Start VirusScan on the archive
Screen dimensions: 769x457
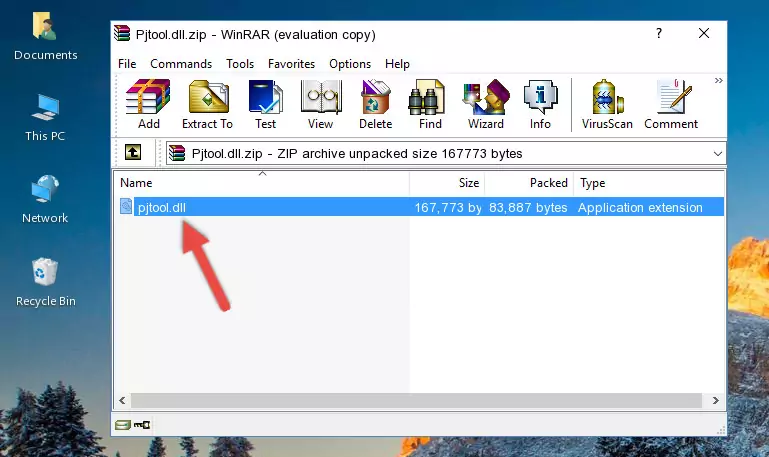[607, 104]
